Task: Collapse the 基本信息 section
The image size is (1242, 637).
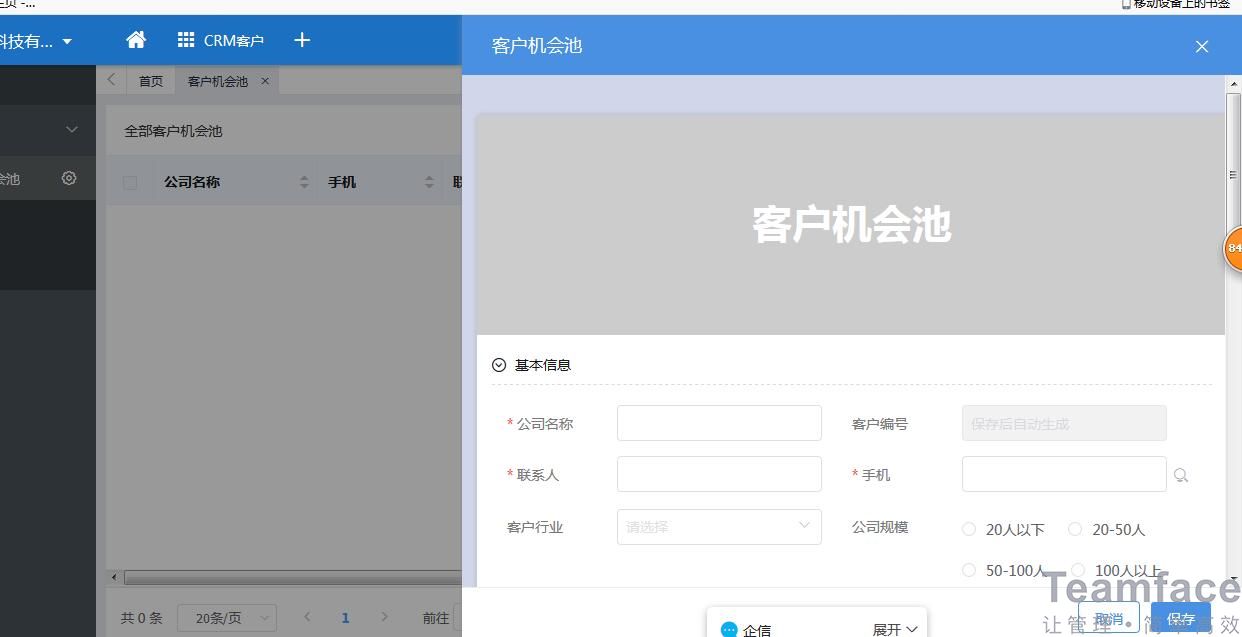Action: click(498, 364)
